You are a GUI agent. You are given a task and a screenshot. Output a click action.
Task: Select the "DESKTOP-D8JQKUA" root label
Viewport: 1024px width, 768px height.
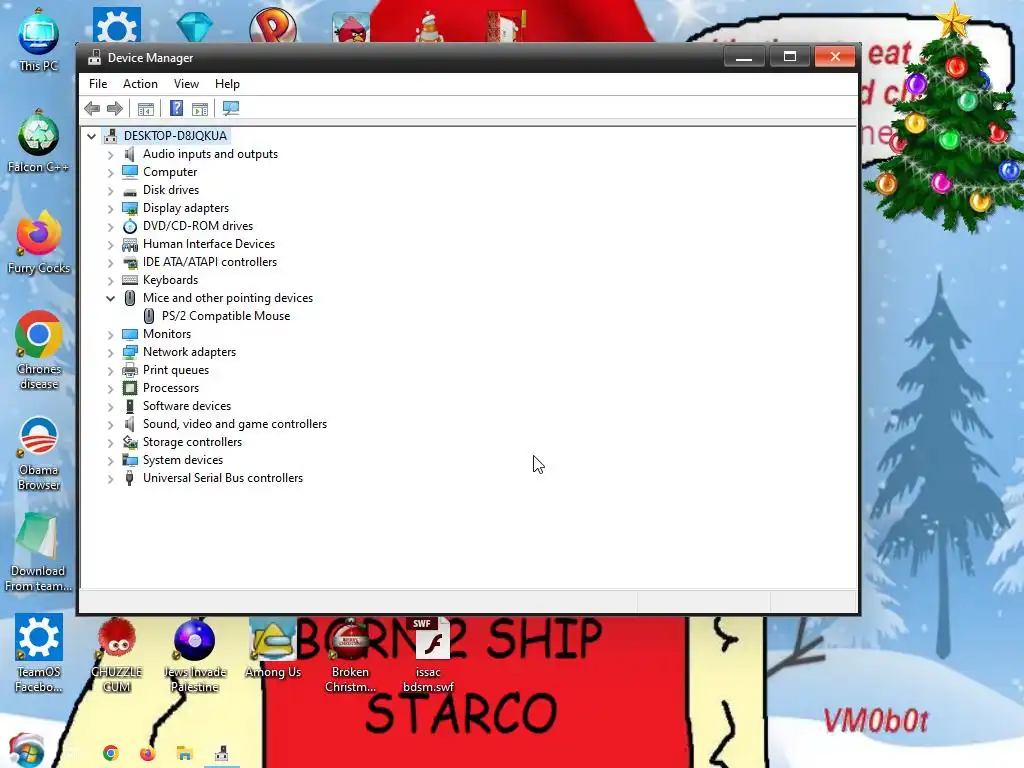pos(176,135)
